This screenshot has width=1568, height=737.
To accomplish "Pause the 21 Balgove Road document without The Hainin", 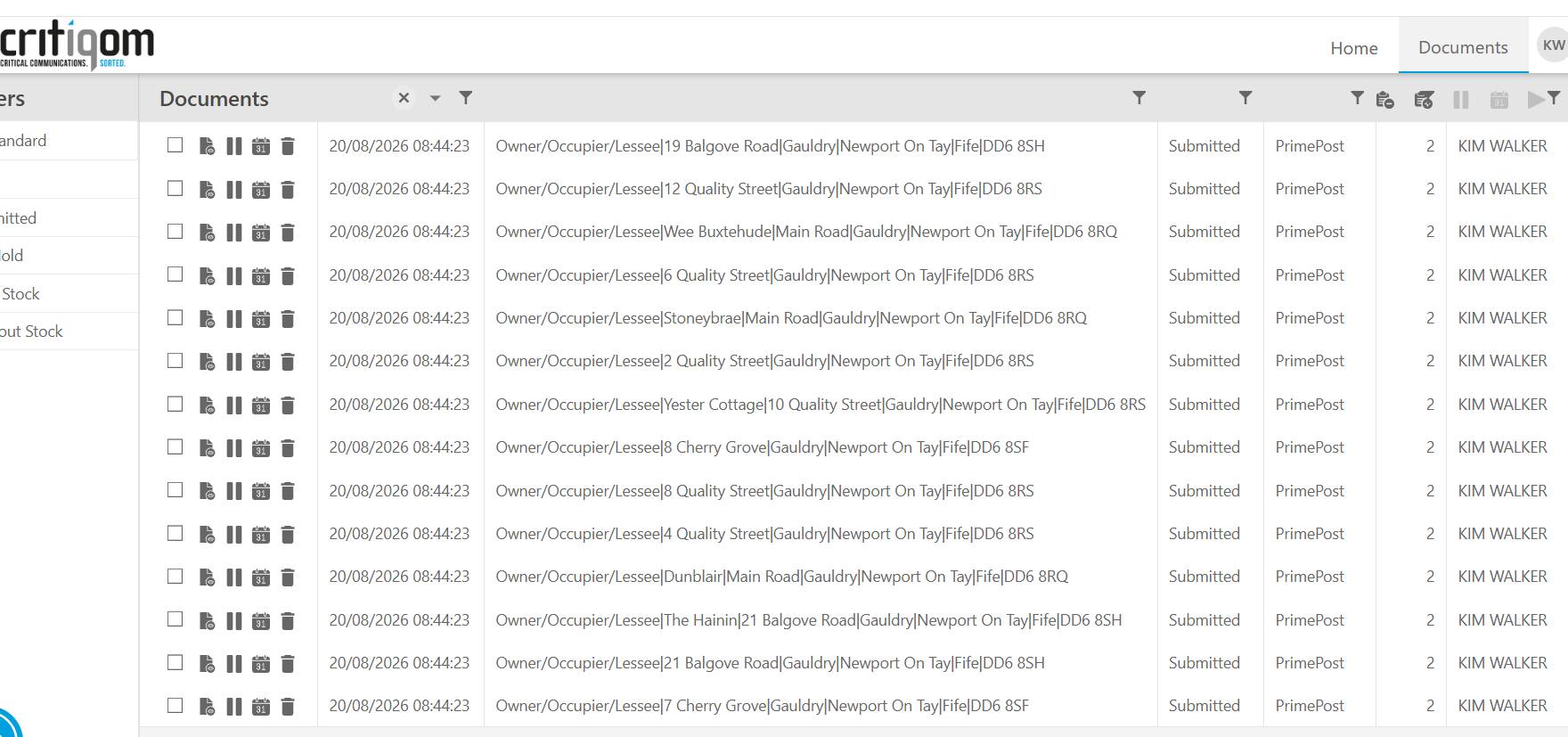I will pyautogui.click(x=233, y=664).
